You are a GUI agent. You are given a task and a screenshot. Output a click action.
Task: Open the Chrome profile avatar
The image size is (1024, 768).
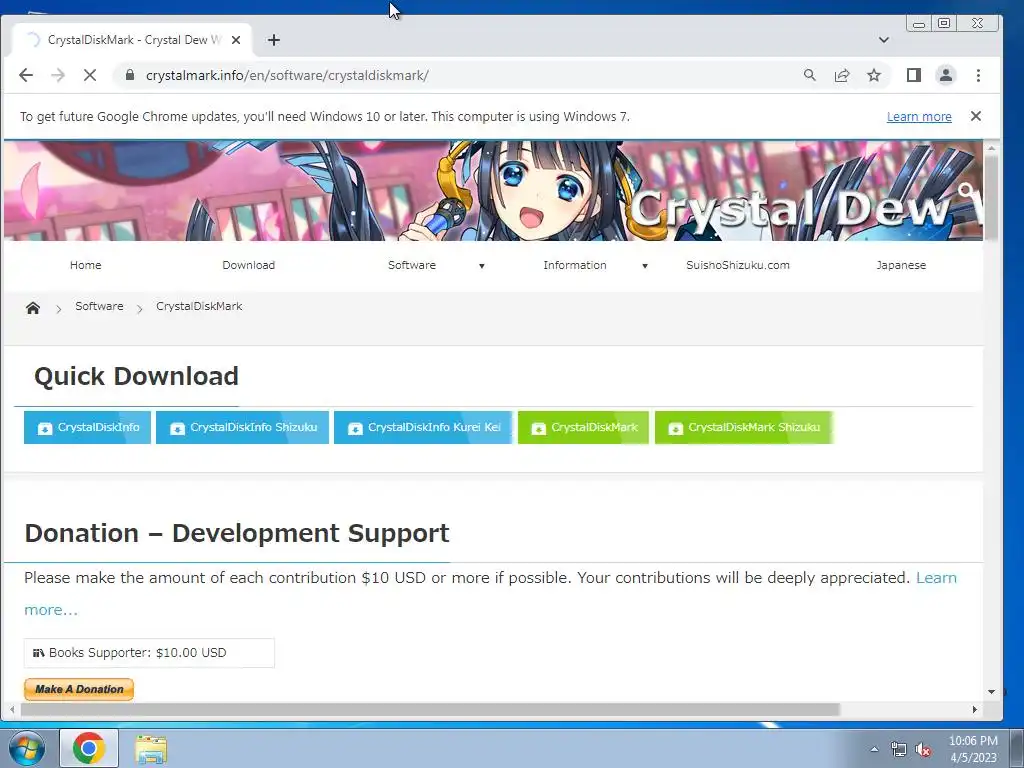click(x=946, y=75)
